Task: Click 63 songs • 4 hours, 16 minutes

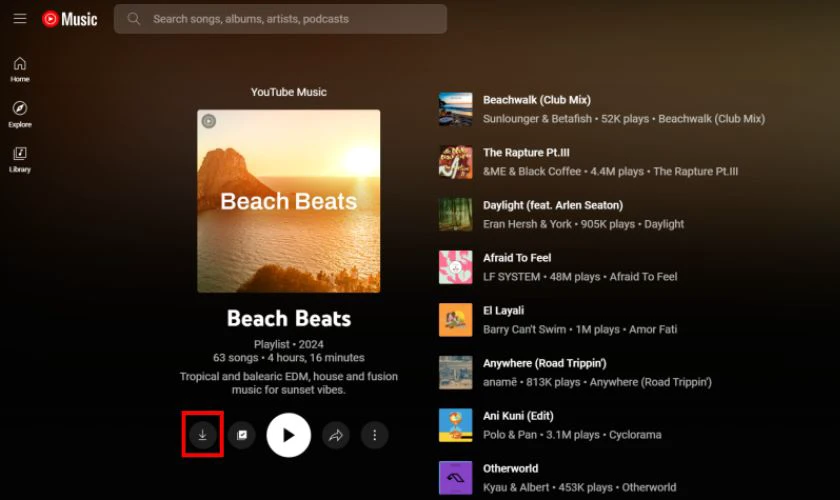Action: 289,357
